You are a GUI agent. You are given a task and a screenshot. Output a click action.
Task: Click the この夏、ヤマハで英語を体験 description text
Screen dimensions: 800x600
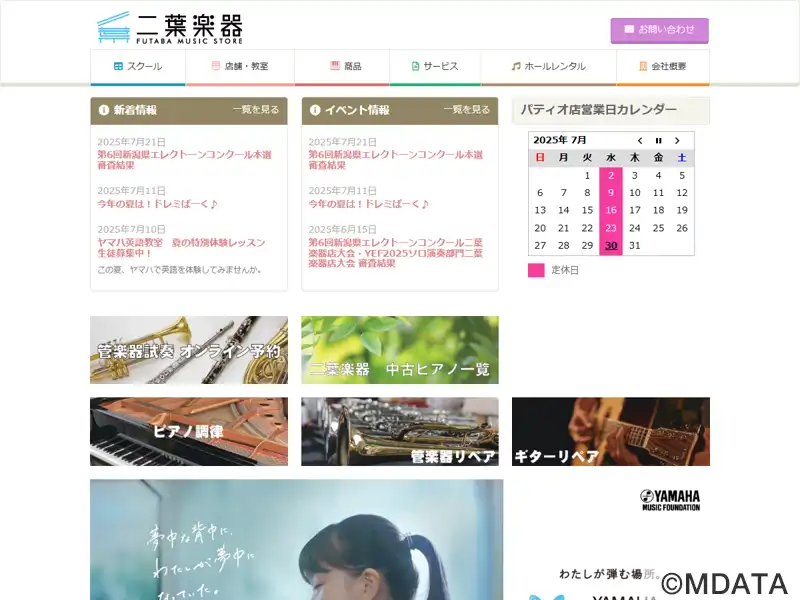[x=180, y=270]
